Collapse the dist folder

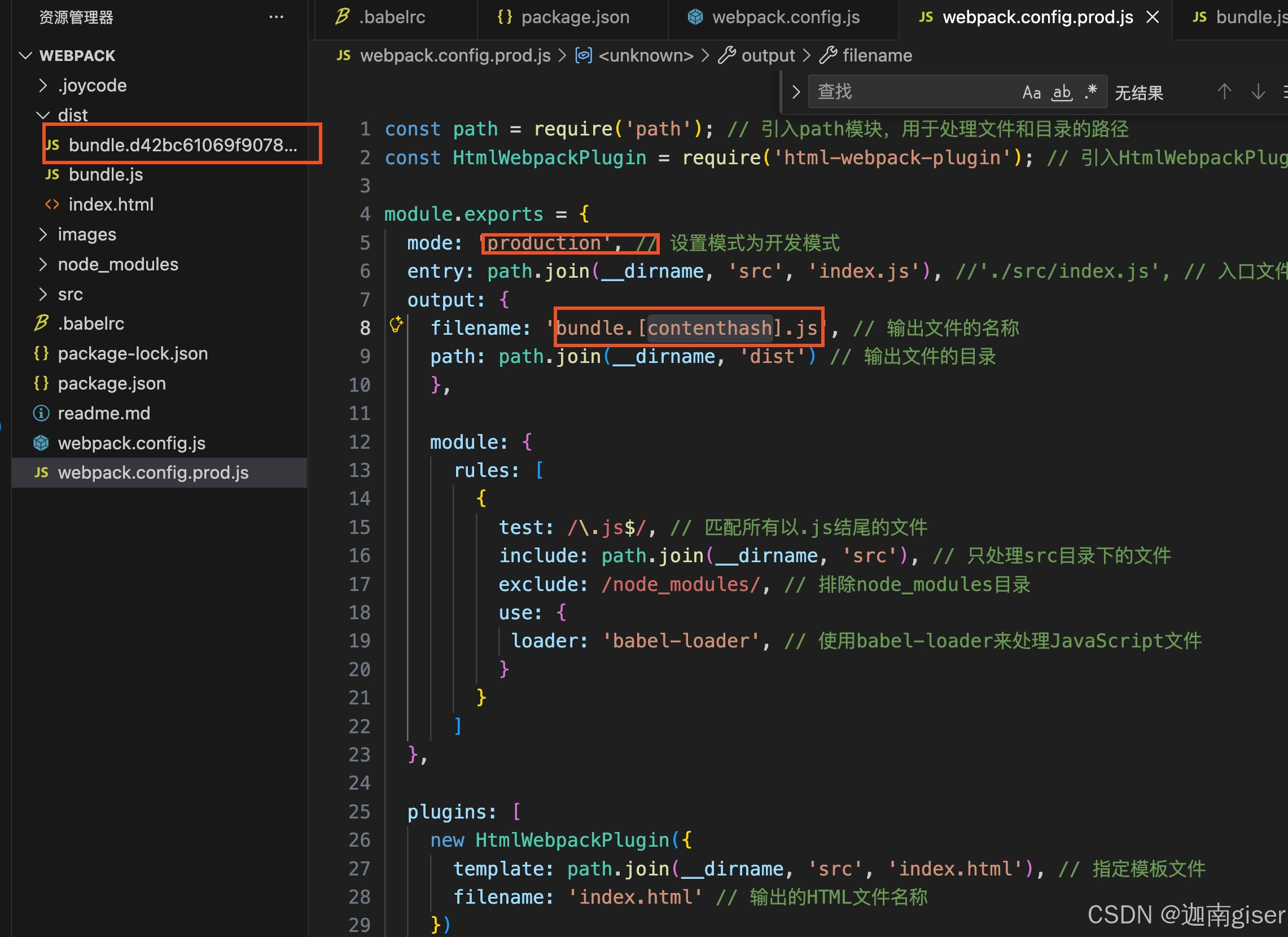tap(43, 115)
